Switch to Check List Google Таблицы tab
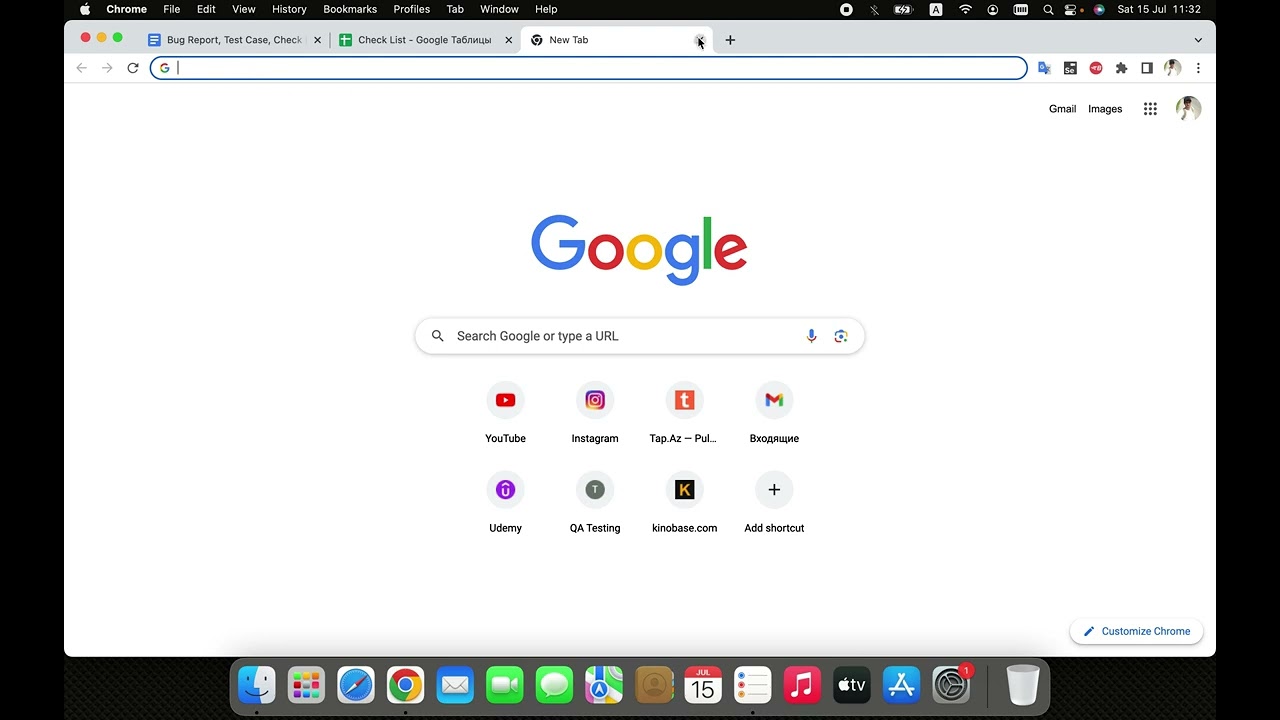The image size is (1280, 720). 425,40
